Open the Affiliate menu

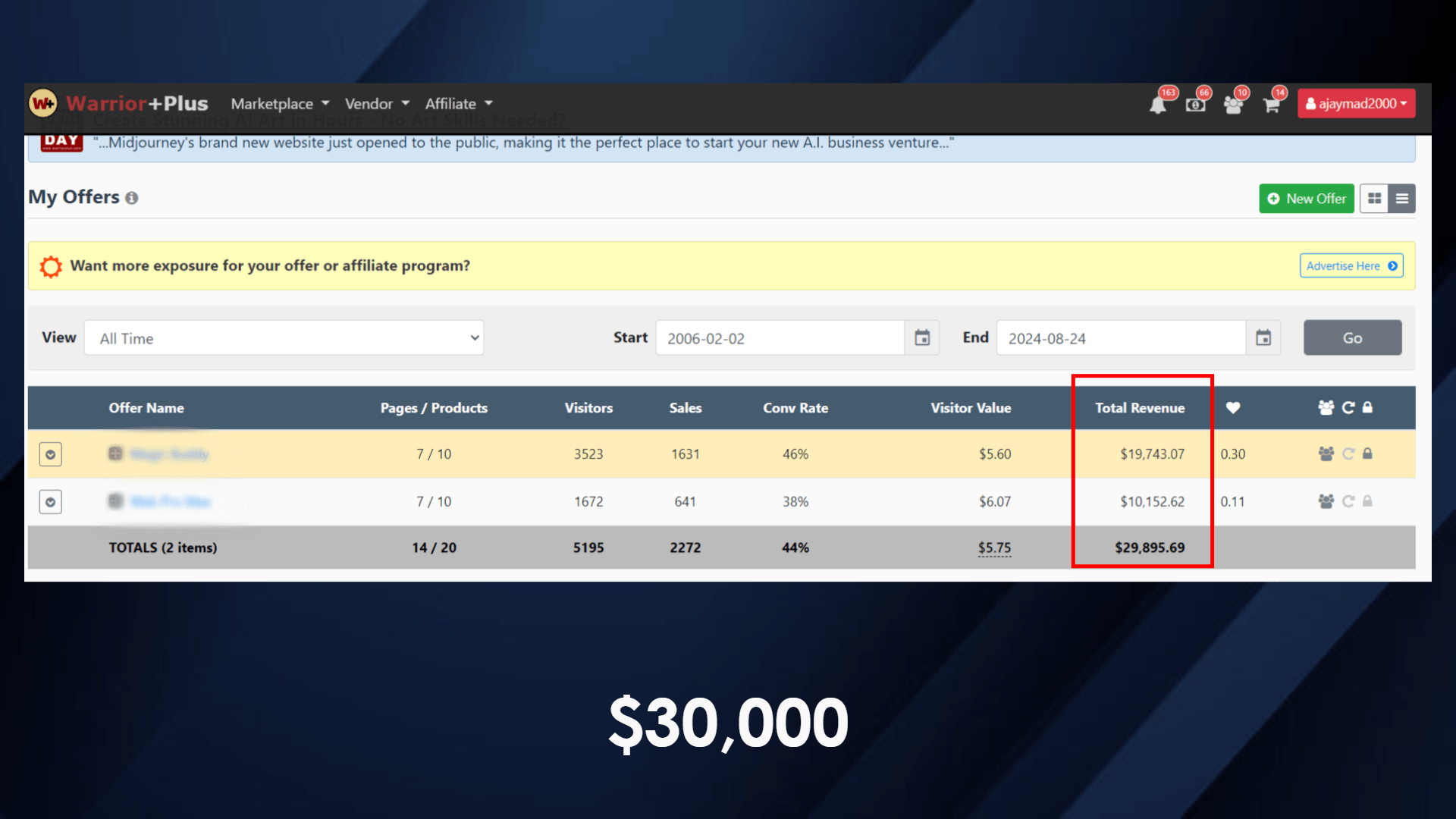click(459, 104)
